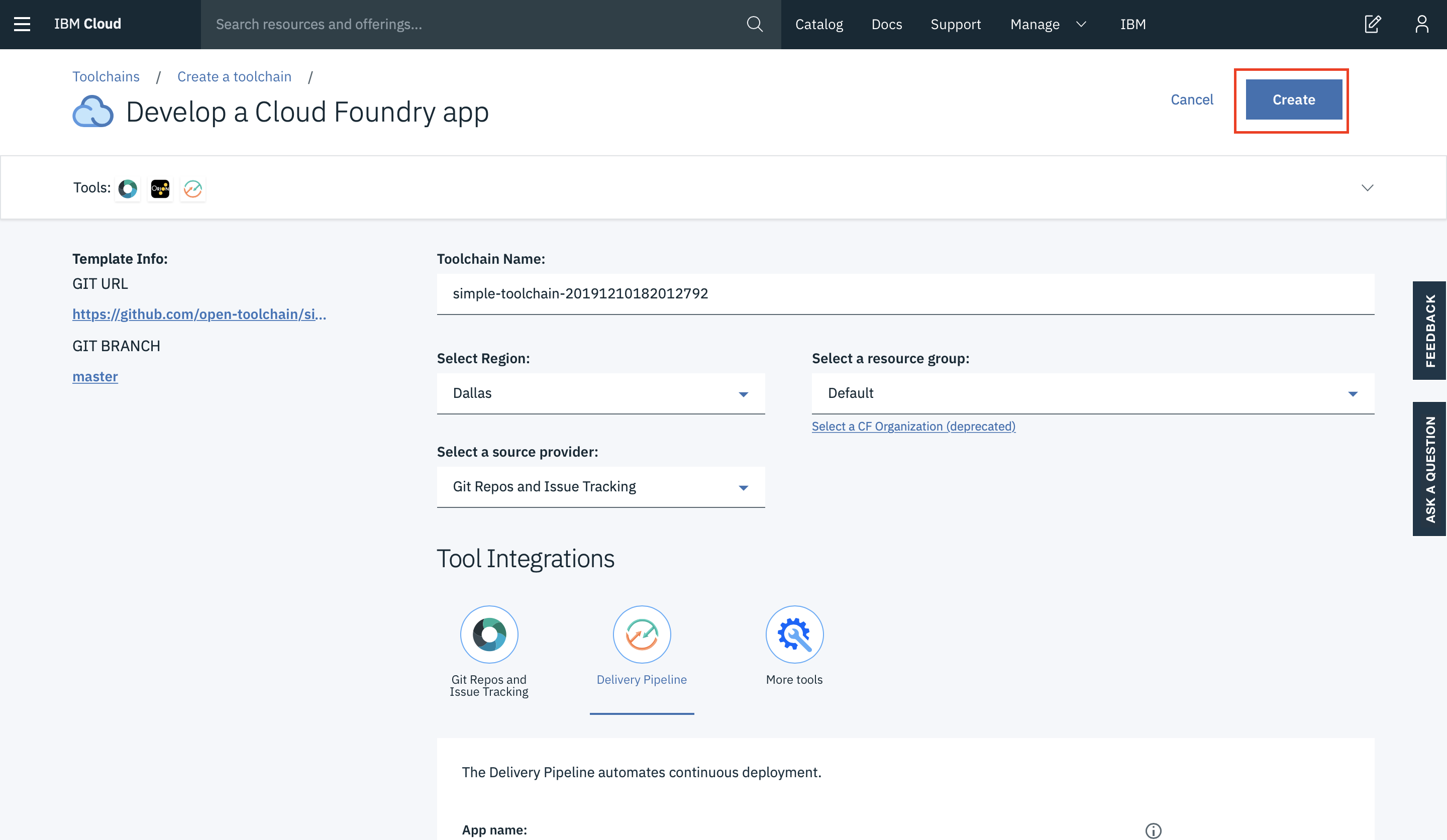Open the source provider dropdown
This screenshot has width=1447, height=840.
[600, 487]
